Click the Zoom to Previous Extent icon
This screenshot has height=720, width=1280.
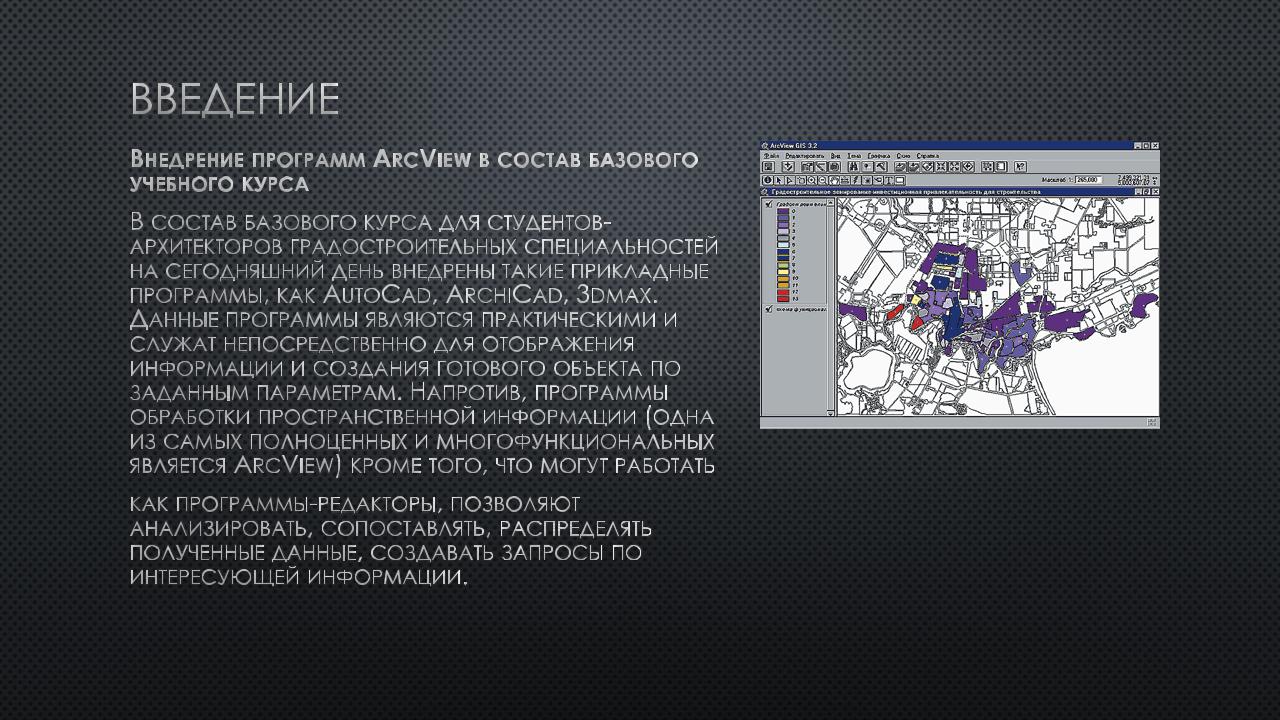pyautogui.click(x=968, y=166)
